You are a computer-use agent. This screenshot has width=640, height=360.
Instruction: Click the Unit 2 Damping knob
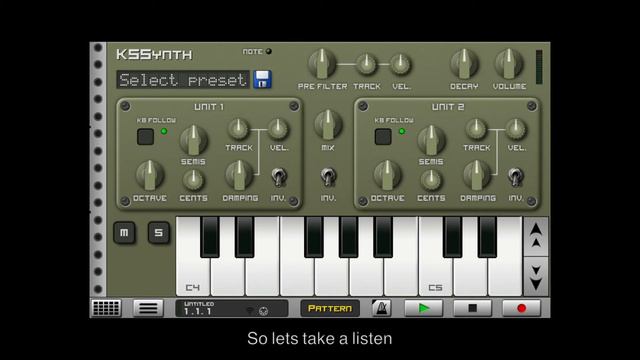click(477, 175)
